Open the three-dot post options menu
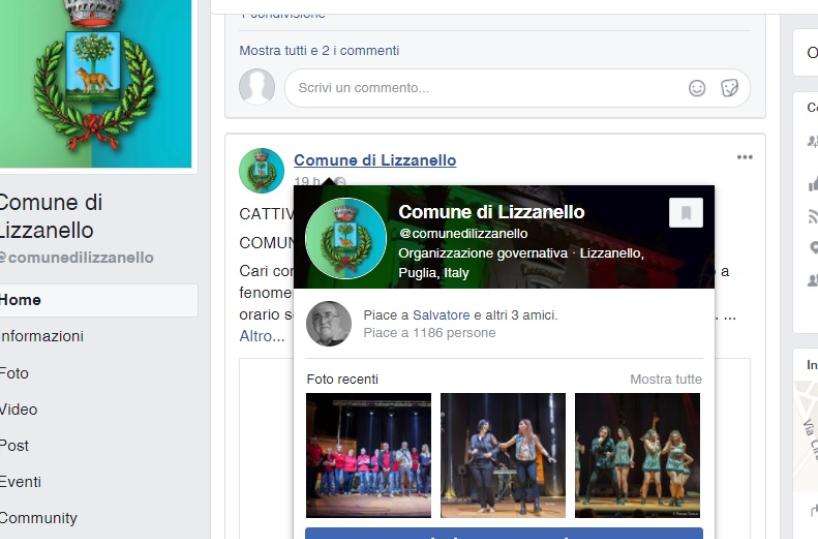Viewport: 818px width, 539px height. pos(744,157)
